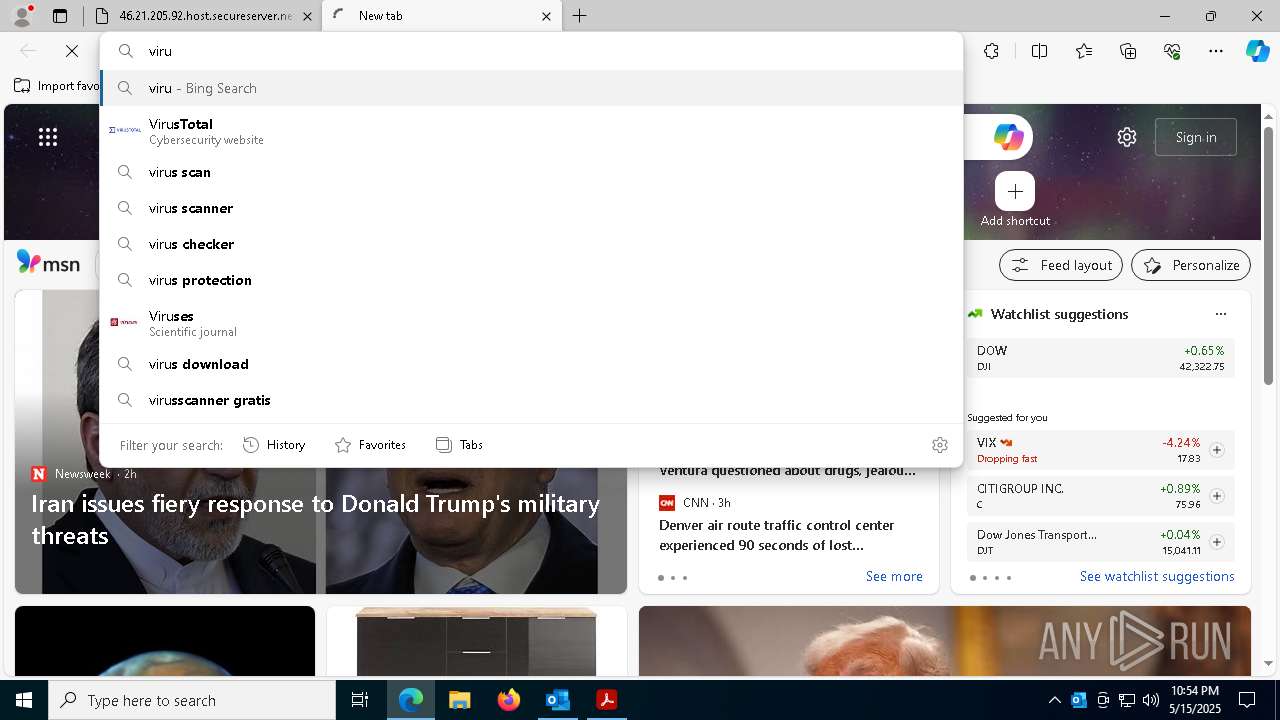The width and height of the screenshot is (1280, 720).
Task: Open Adobe Acrobat from taskbar
Action: (x=606, y=700)
